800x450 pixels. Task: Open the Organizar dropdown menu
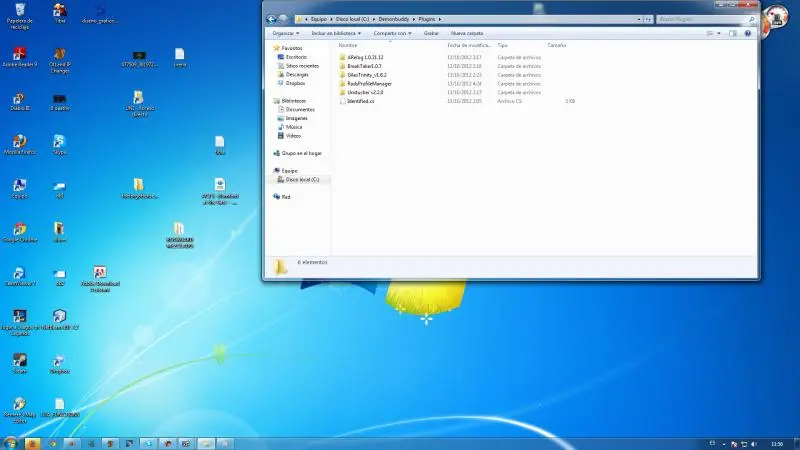point(286,33)
